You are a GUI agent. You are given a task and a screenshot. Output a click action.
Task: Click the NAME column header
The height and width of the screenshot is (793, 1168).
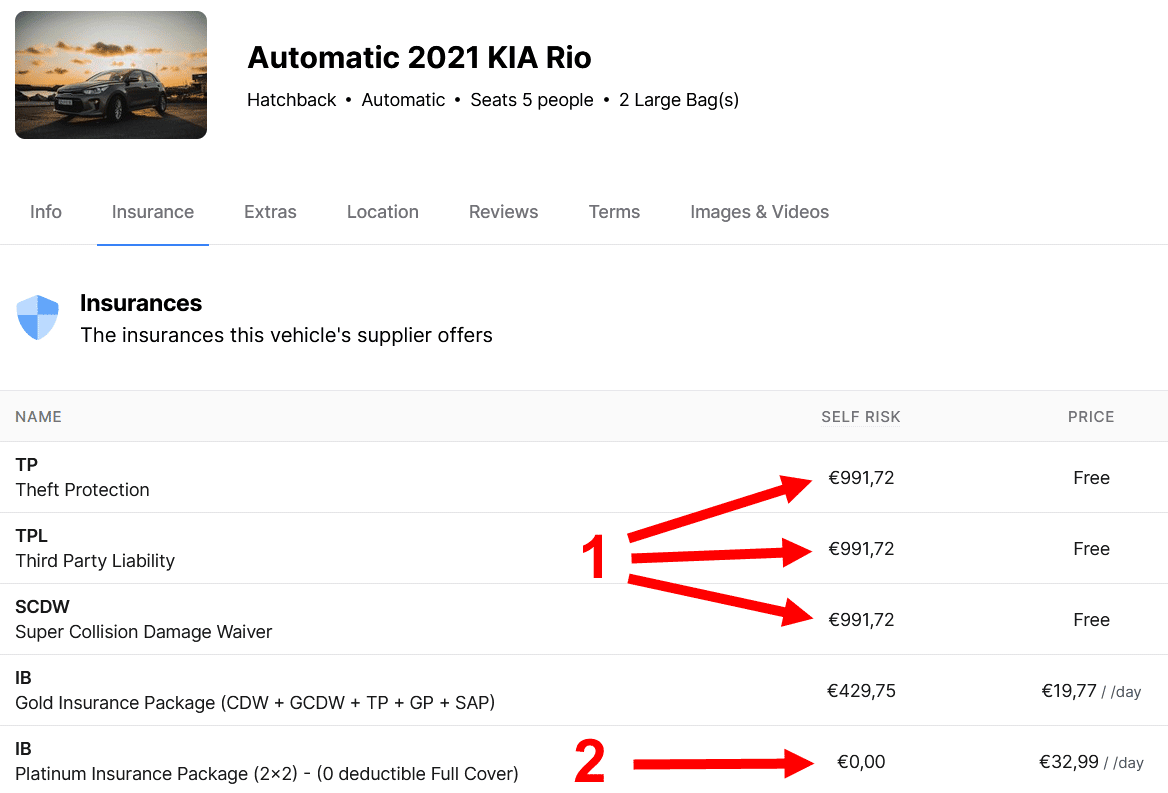pos(39,417)
